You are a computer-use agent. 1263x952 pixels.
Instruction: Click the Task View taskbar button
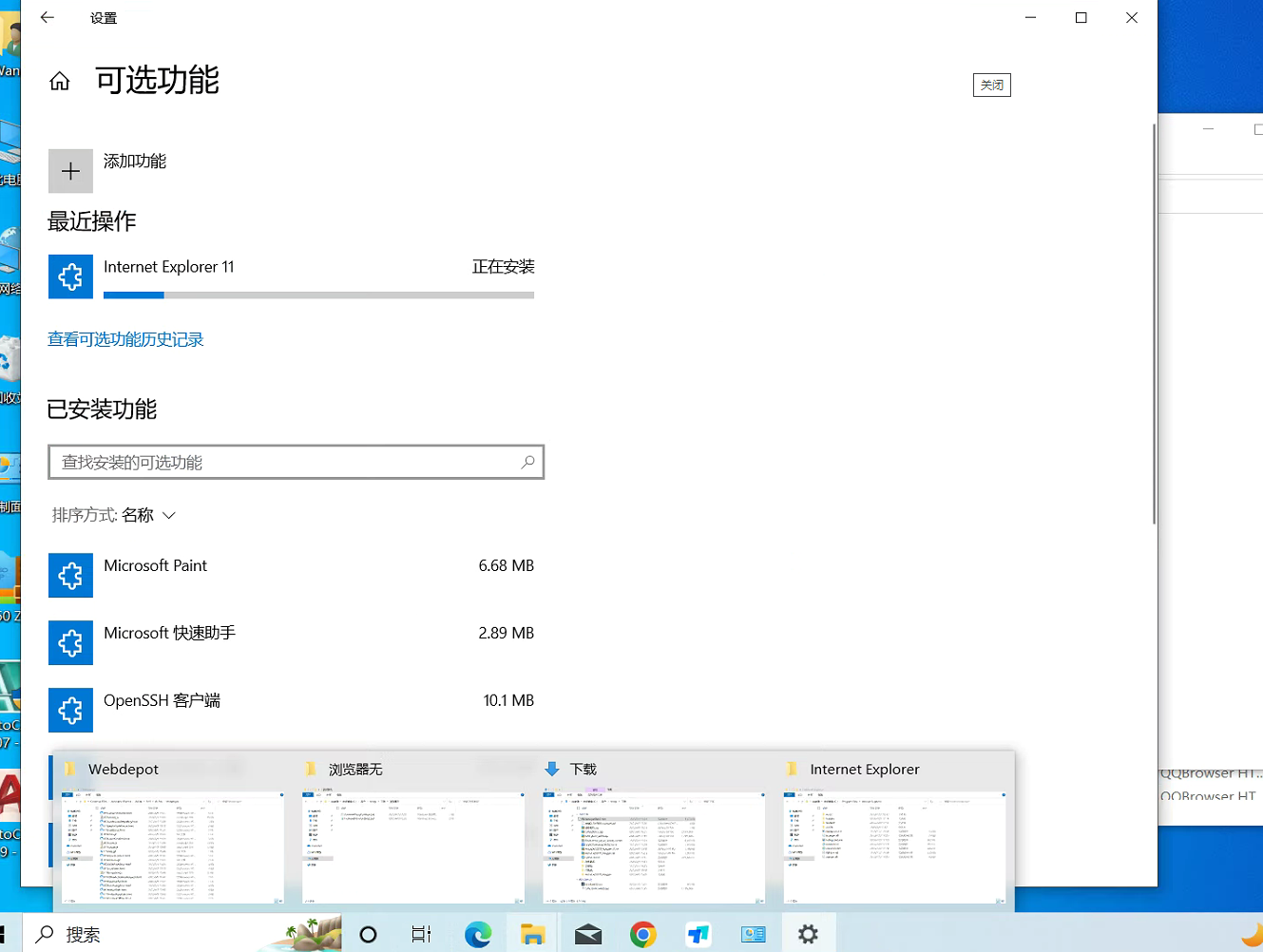[x=421, y=934]
